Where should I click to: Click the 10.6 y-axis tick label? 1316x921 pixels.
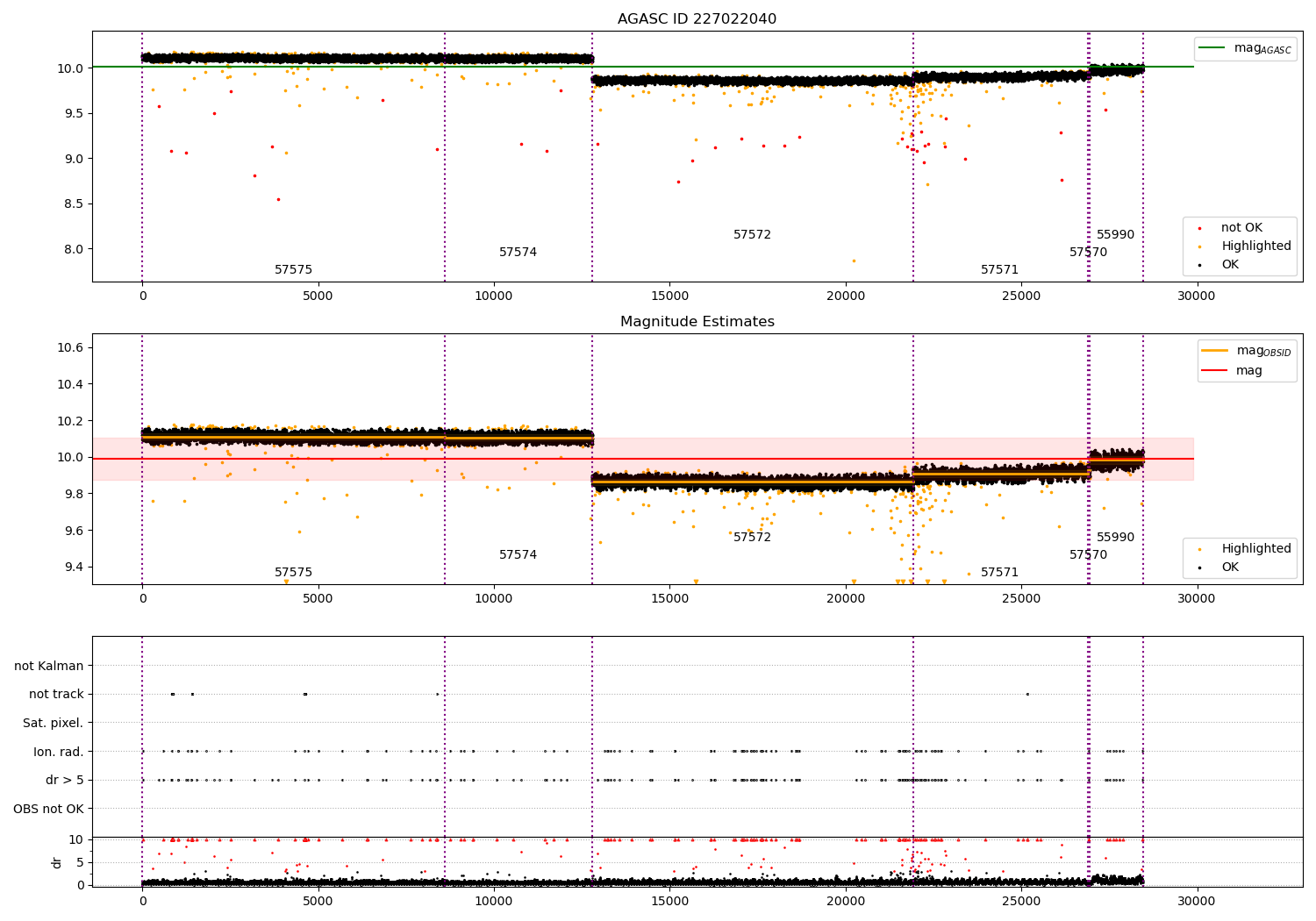tap(69, 348)
